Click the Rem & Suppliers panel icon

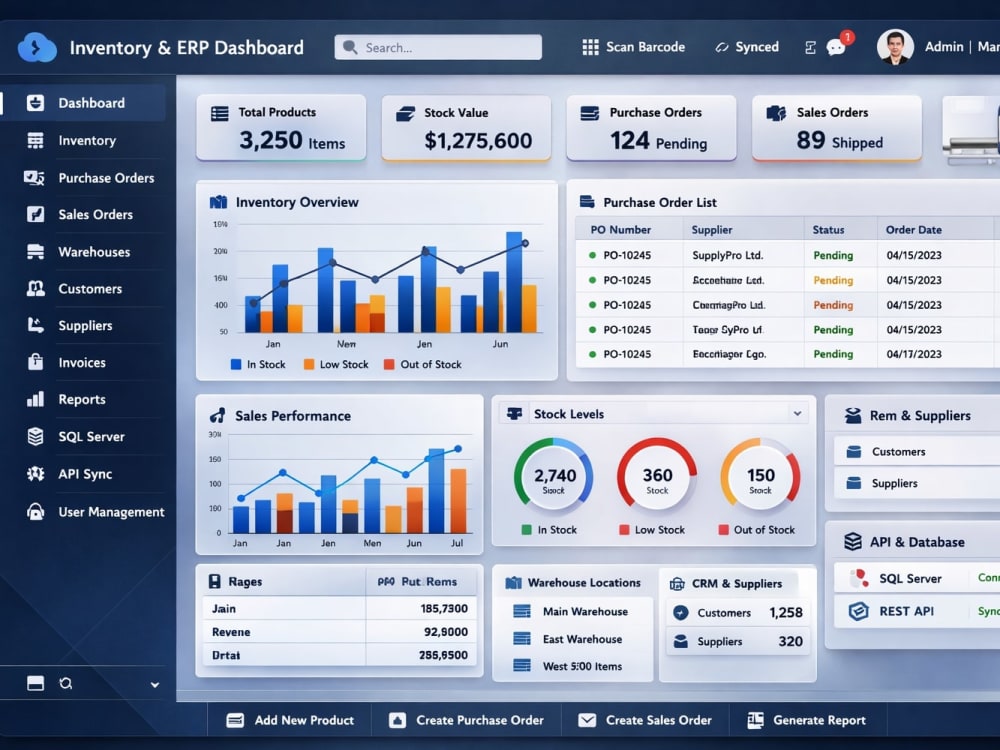click(853, 416)
